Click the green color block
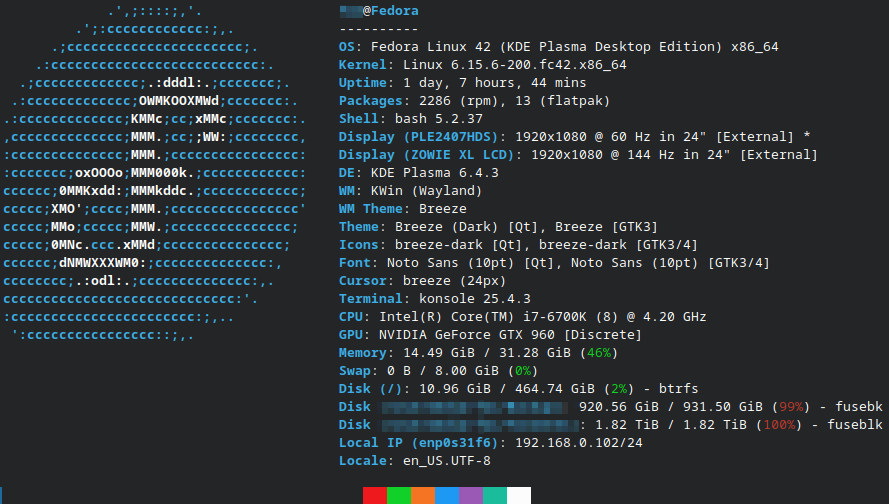This screenshot has height=504, width=889. click(x=399, y=495)
